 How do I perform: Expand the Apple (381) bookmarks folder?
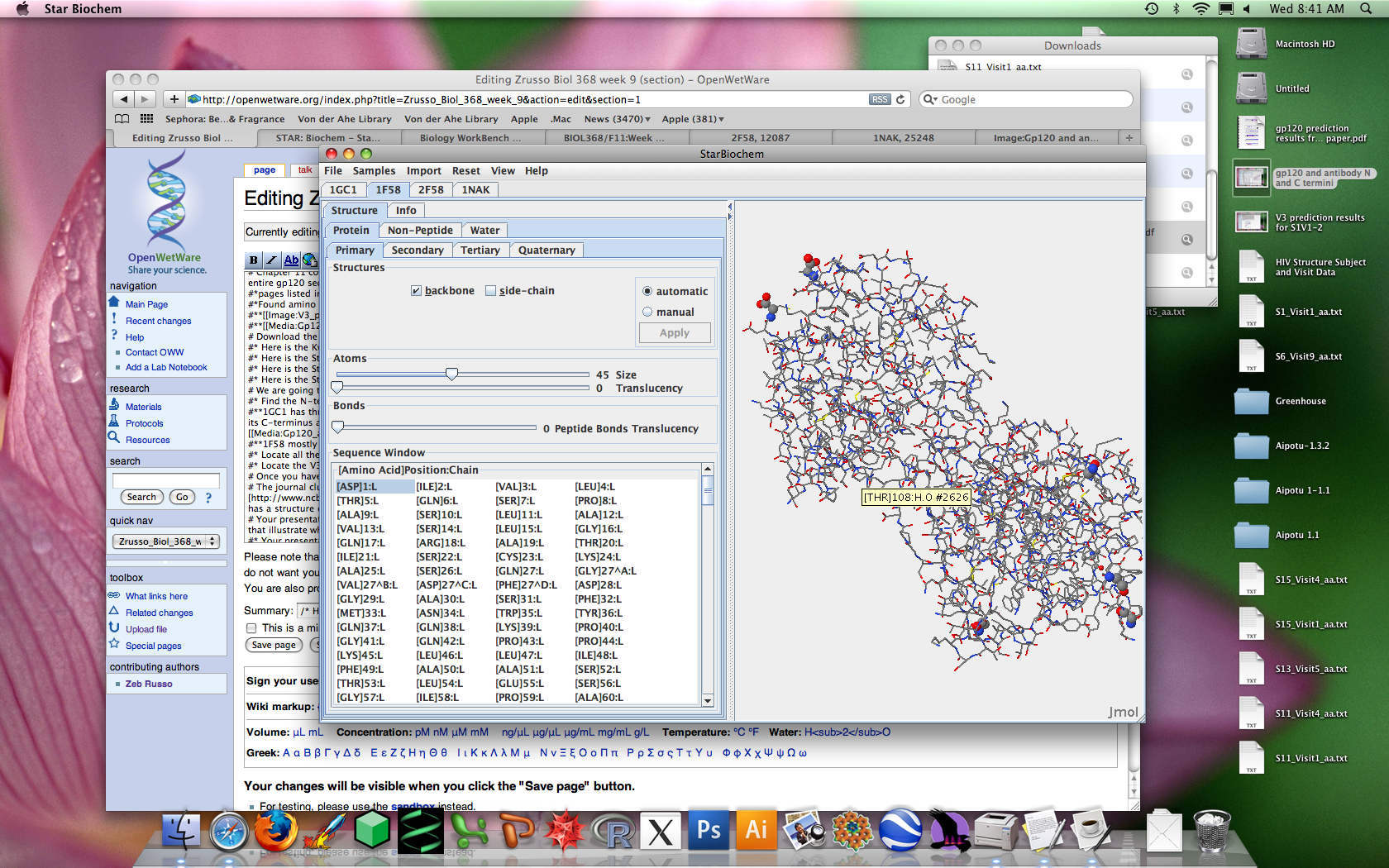[x=693, y=119]
